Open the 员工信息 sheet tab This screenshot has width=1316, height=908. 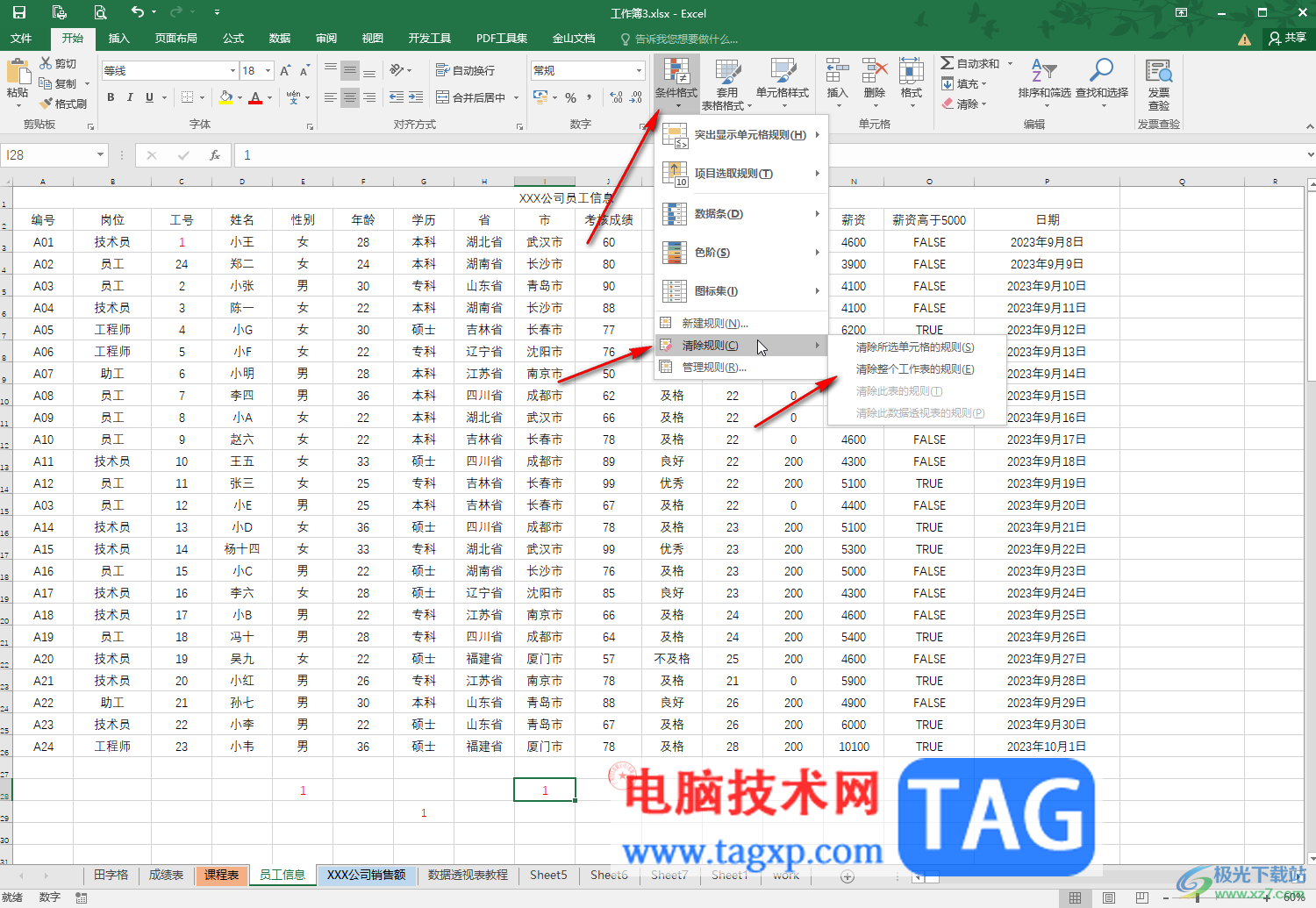(283, 876)
